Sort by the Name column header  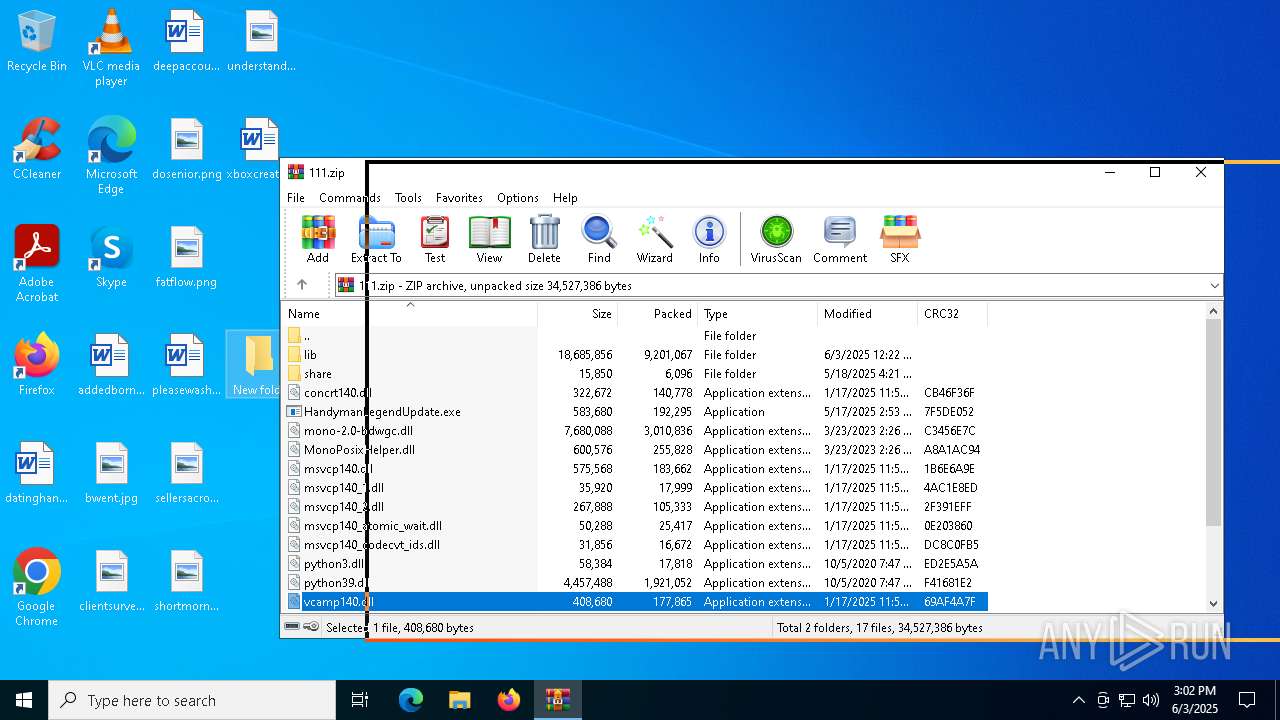410,314
